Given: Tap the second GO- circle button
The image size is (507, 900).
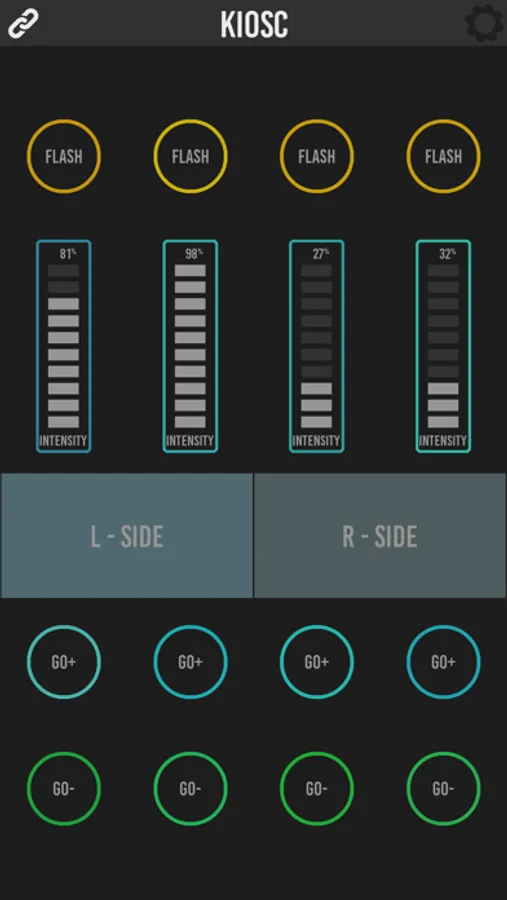Looking at the screenshot, I should (x=191, y=789).
